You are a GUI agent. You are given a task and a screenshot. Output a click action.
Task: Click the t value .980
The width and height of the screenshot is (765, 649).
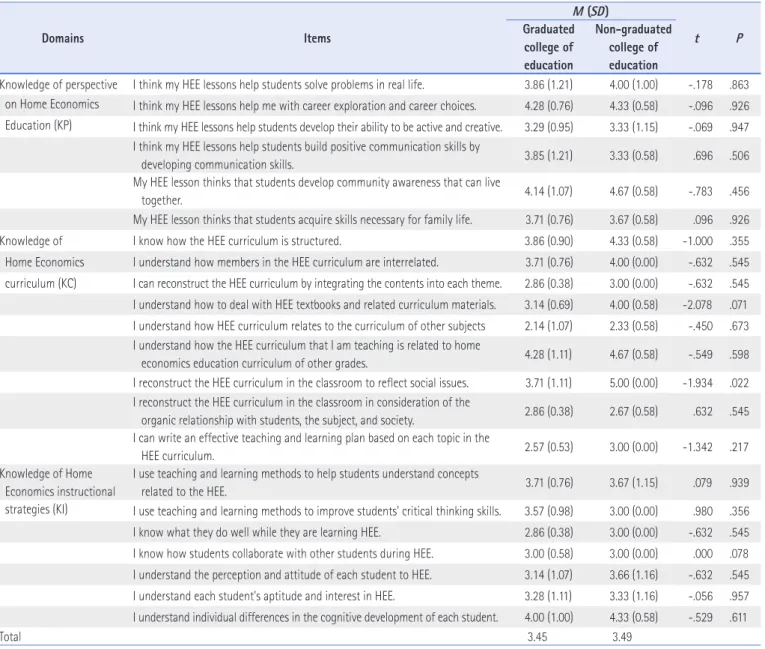click(x=703, y=511)
